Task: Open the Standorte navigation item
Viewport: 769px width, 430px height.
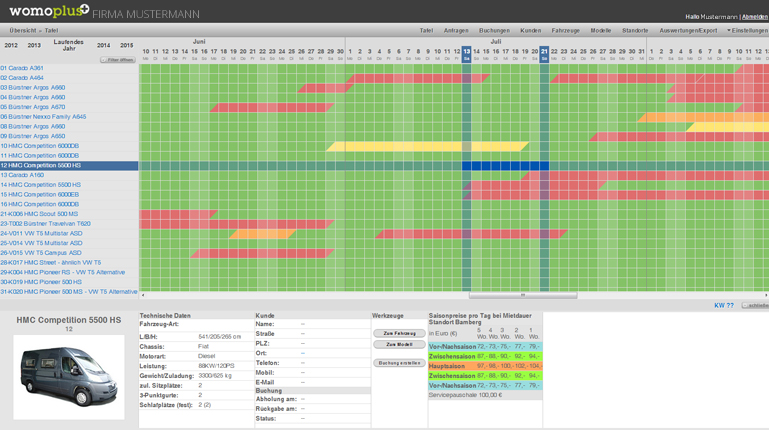Action: tap(635, 30)
